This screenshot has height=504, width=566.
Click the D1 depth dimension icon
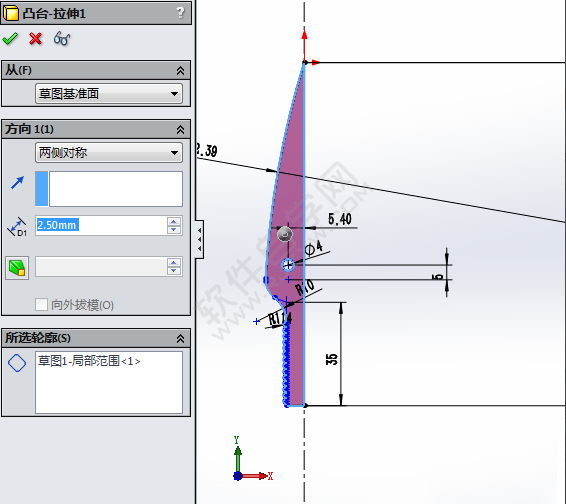pyautogui.click(x=17, y=227)
